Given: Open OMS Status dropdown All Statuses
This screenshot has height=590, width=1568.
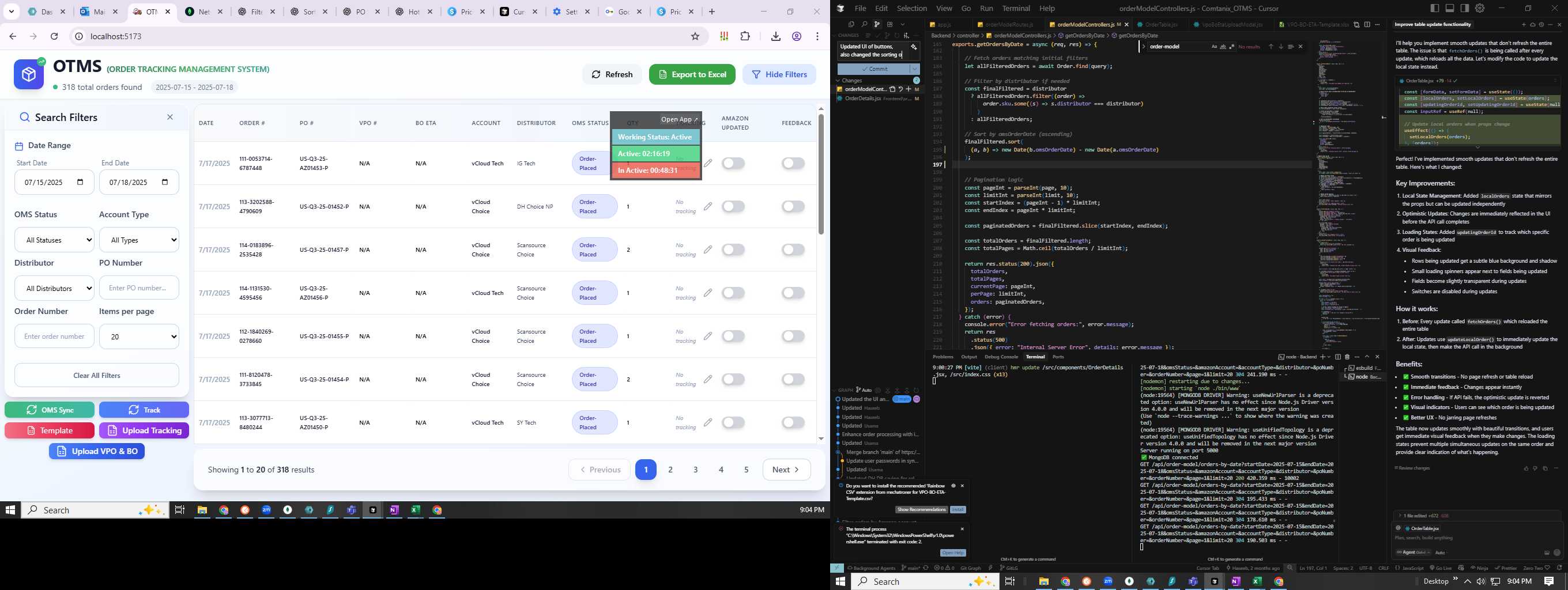Looking at the screenshot, I should click(x=54, y=240).
